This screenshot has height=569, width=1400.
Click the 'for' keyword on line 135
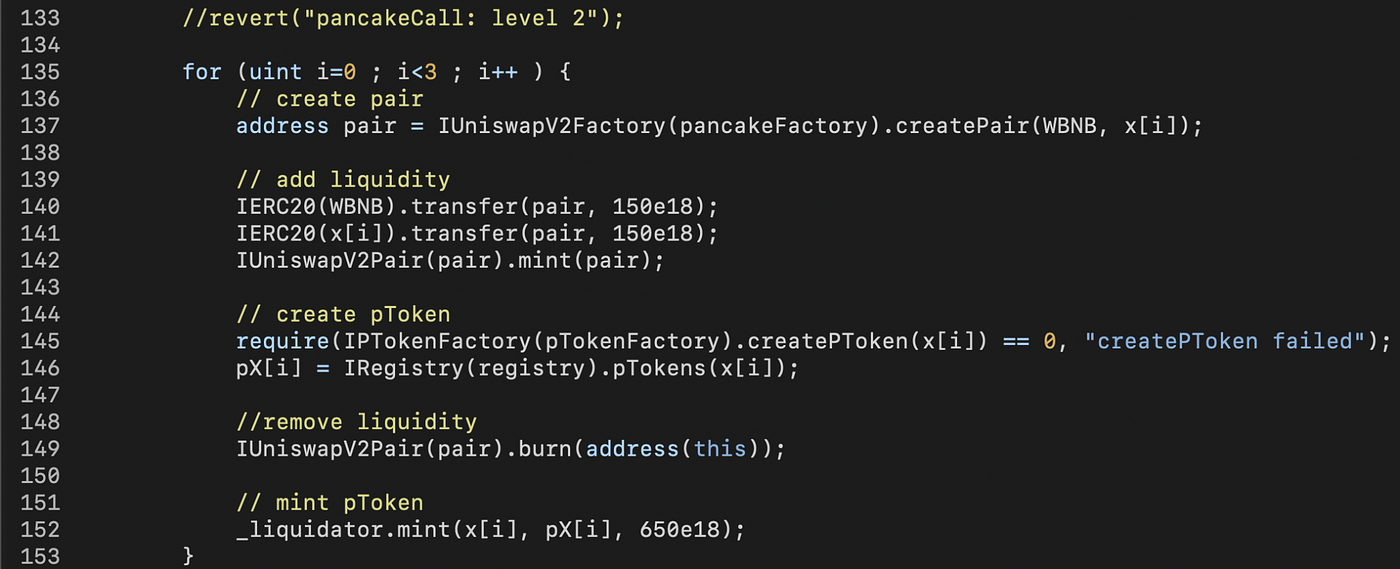(203, 72)
